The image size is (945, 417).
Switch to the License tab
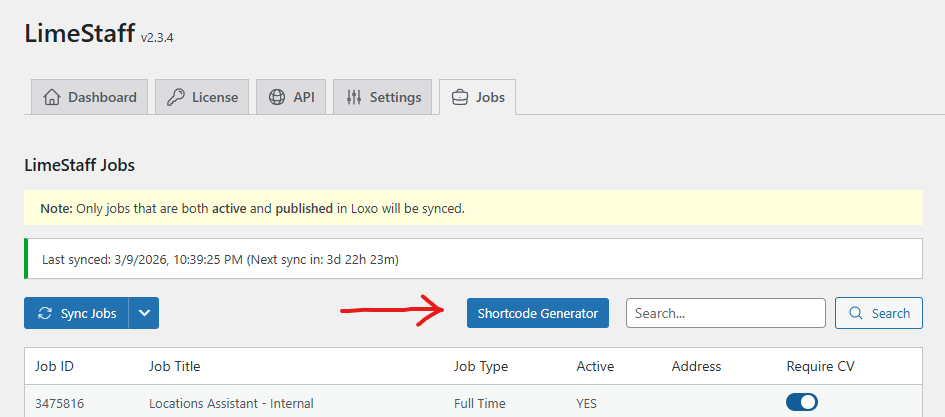point(202,97)
